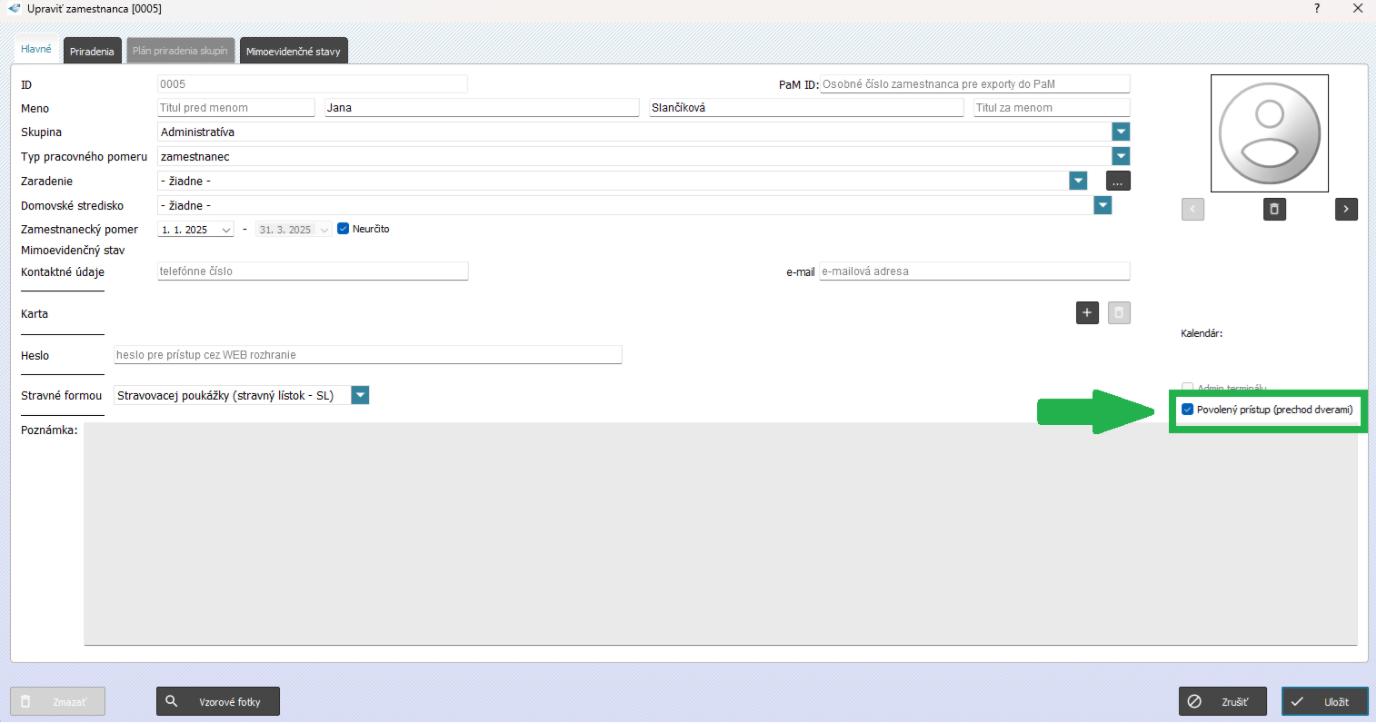1376x724 pixels.
Task: Click the Zmazať button
Action: [x=57, y=702]
